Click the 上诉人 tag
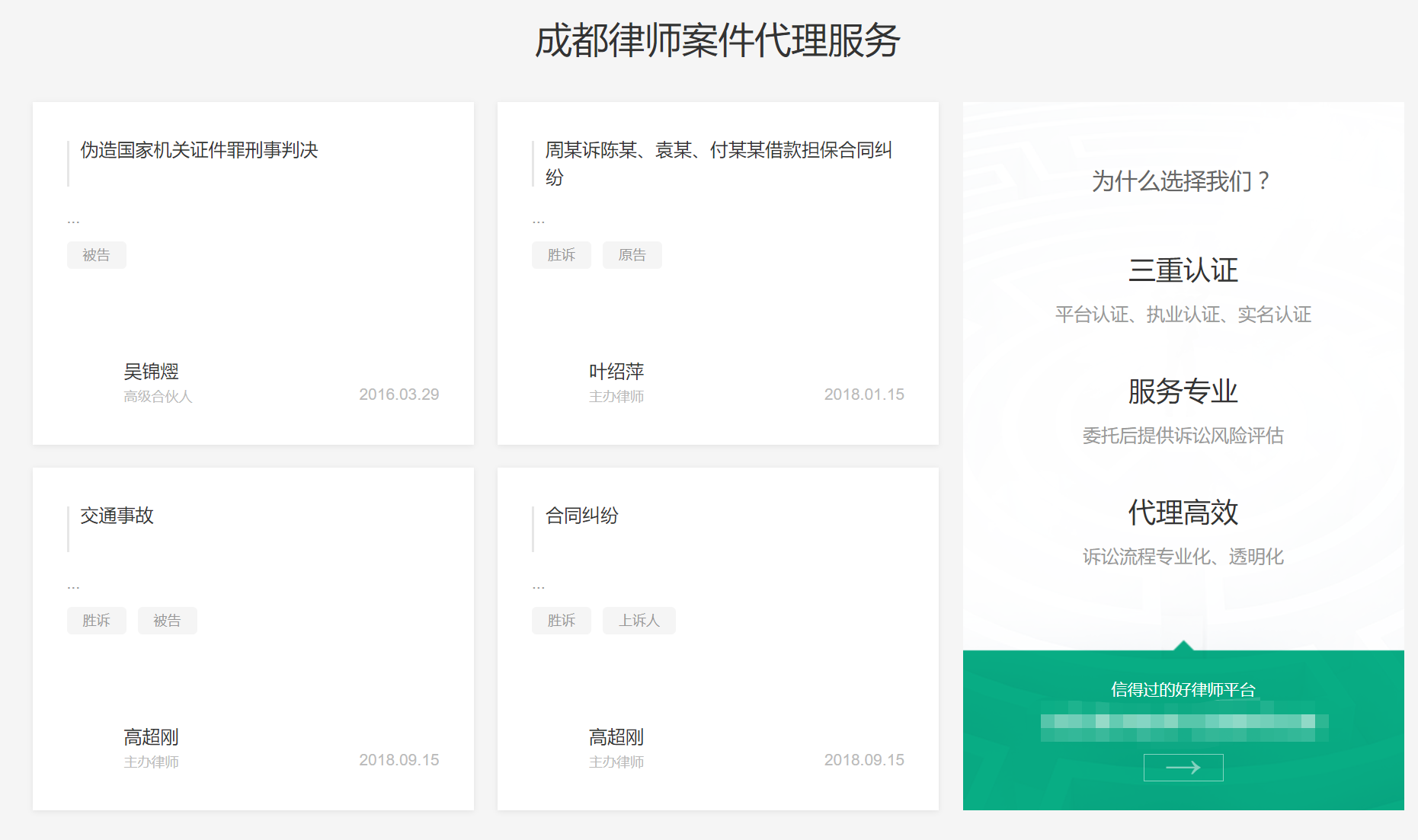This screenshot has height=840, width=1418. (x=639, y=621)
